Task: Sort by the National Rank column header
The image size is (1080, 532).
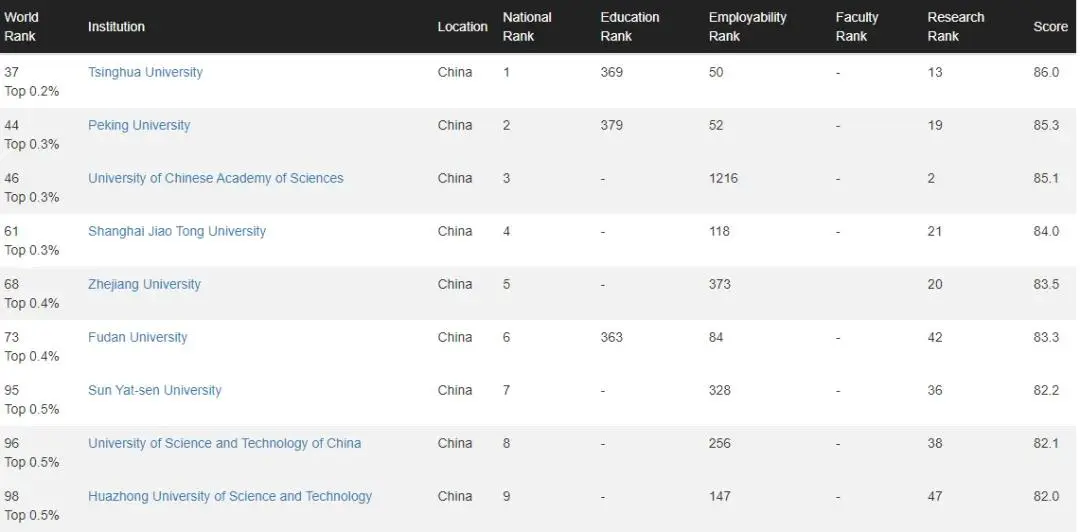Action: point(527,27)
